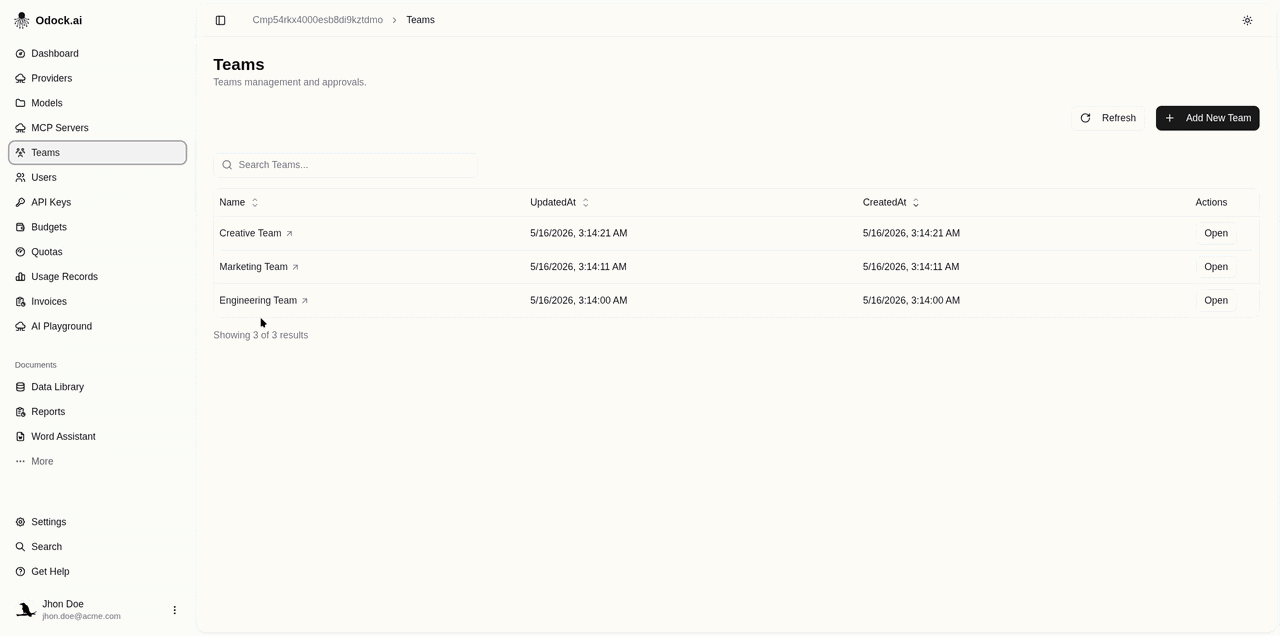The height and width of the screenshot is (636, 1280).
Task: Click the Usage Records chart icon
Action: (20, 277)
